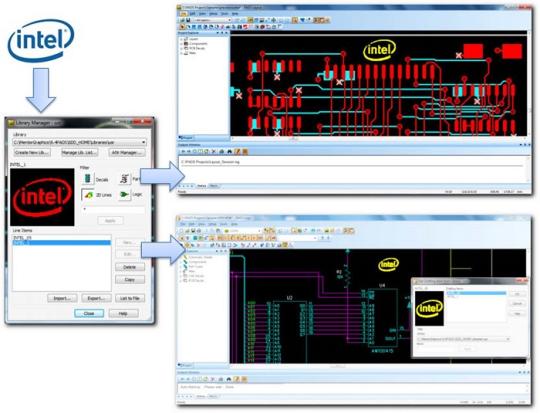Open File menu in PADS Logic window
This screenshot has width=540, height=413.
coord(183,224)
